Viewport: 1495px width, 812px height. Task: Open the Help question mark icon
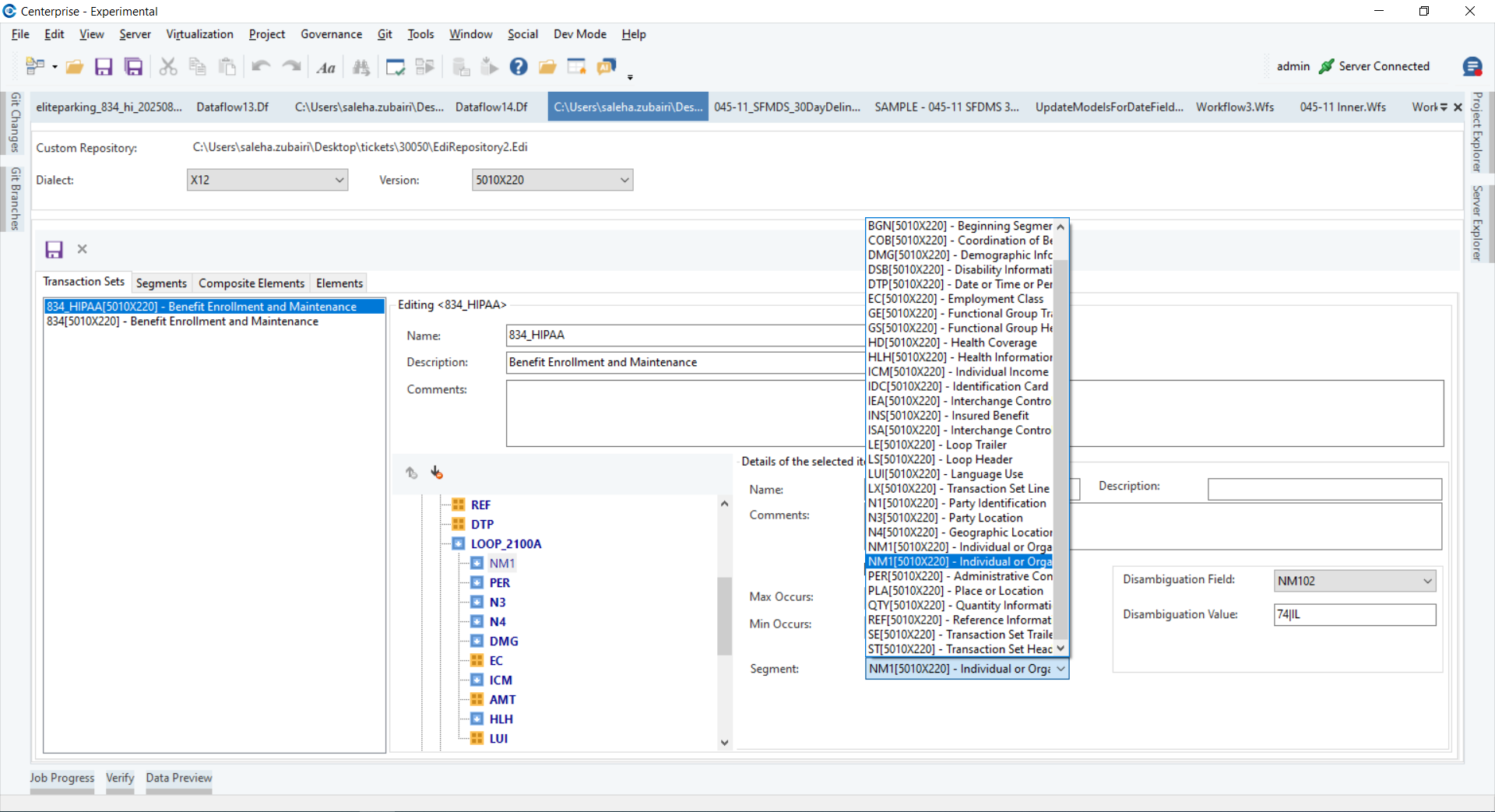pos(519,67)
